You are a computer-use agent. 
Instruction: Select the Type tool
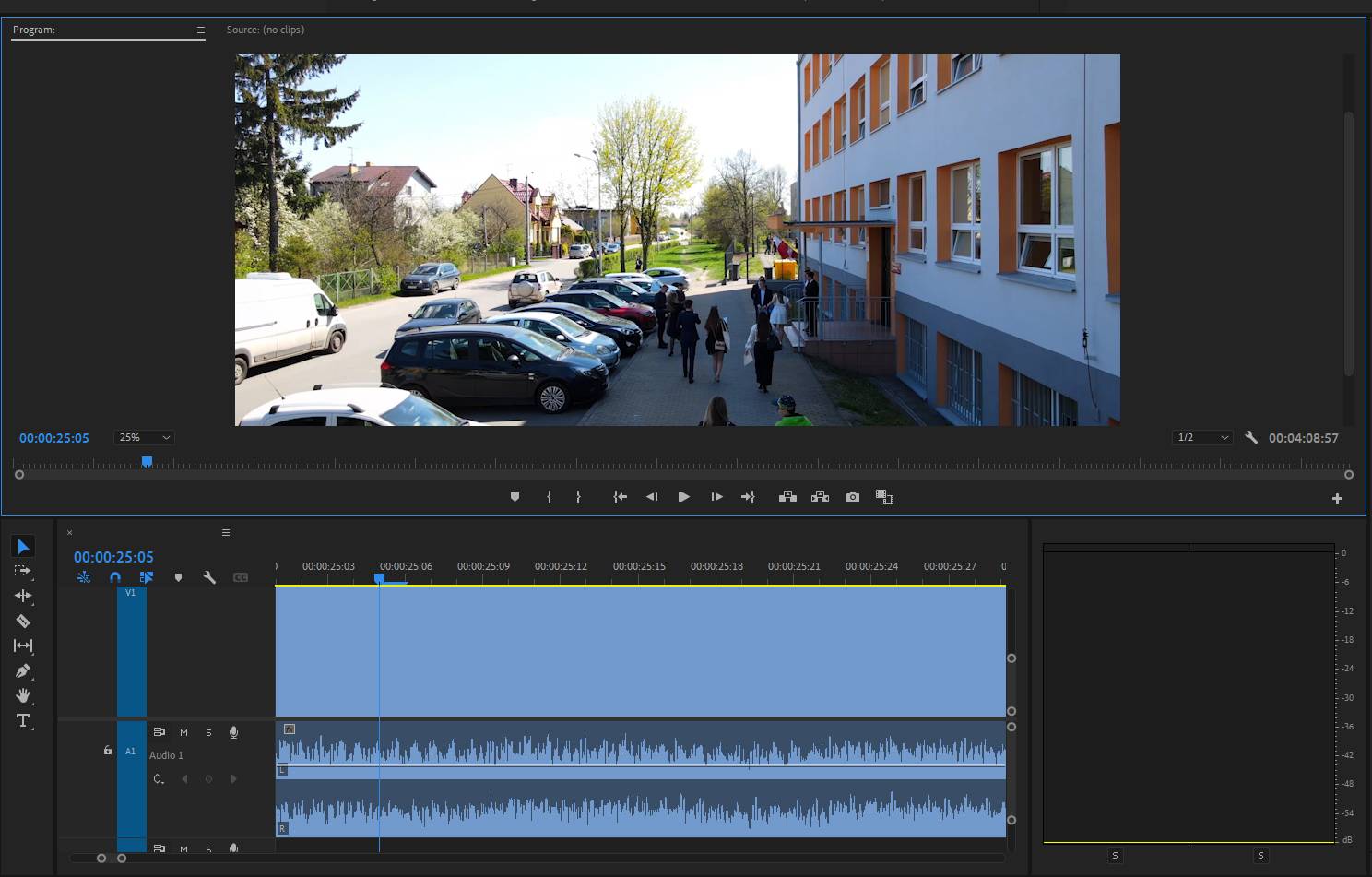[x=23, y=720]
